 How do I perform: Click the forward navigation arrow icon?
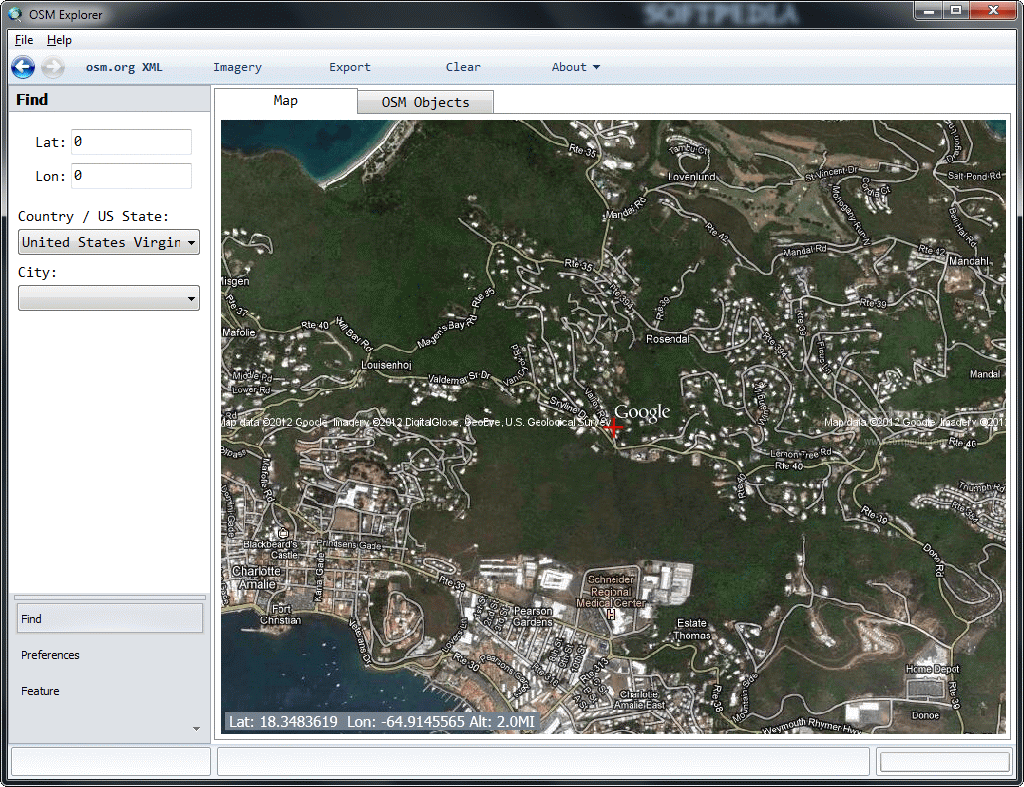(x=52, y=67)
